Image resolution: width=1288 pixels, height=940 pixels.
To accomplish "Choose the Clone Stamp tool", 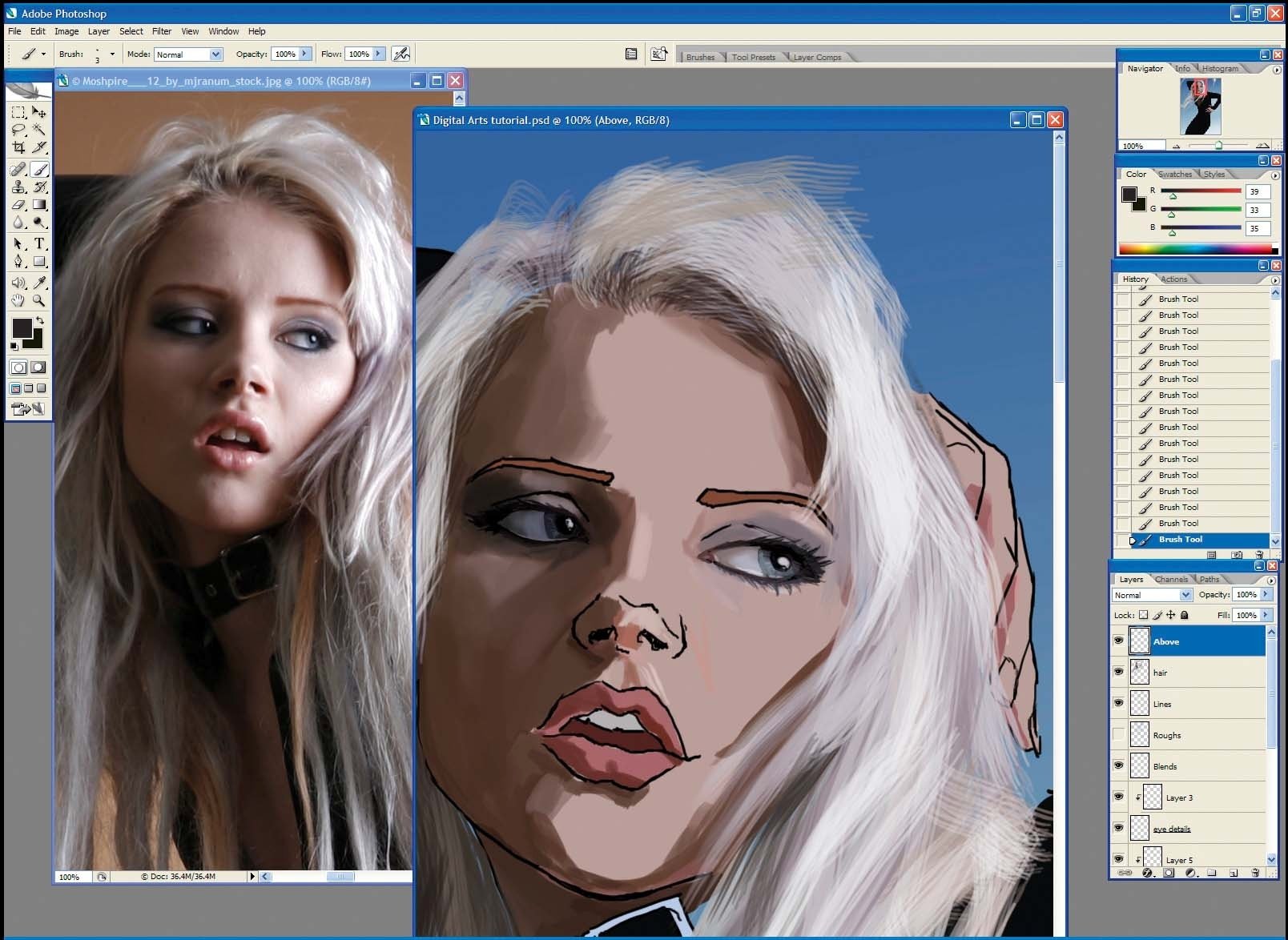I will 18,187.
